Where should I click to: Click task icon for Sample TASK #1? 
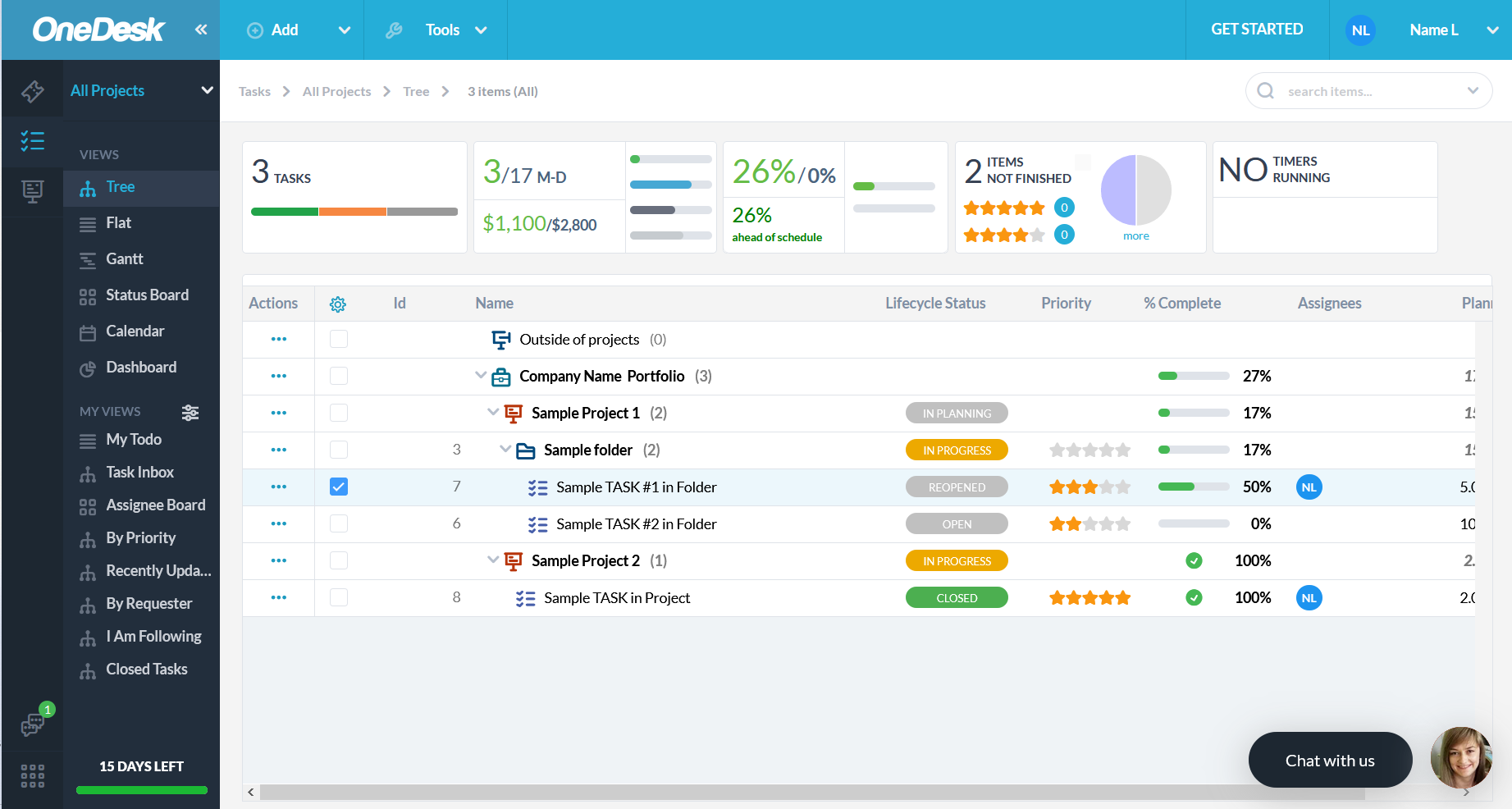[x=537, y=487]
